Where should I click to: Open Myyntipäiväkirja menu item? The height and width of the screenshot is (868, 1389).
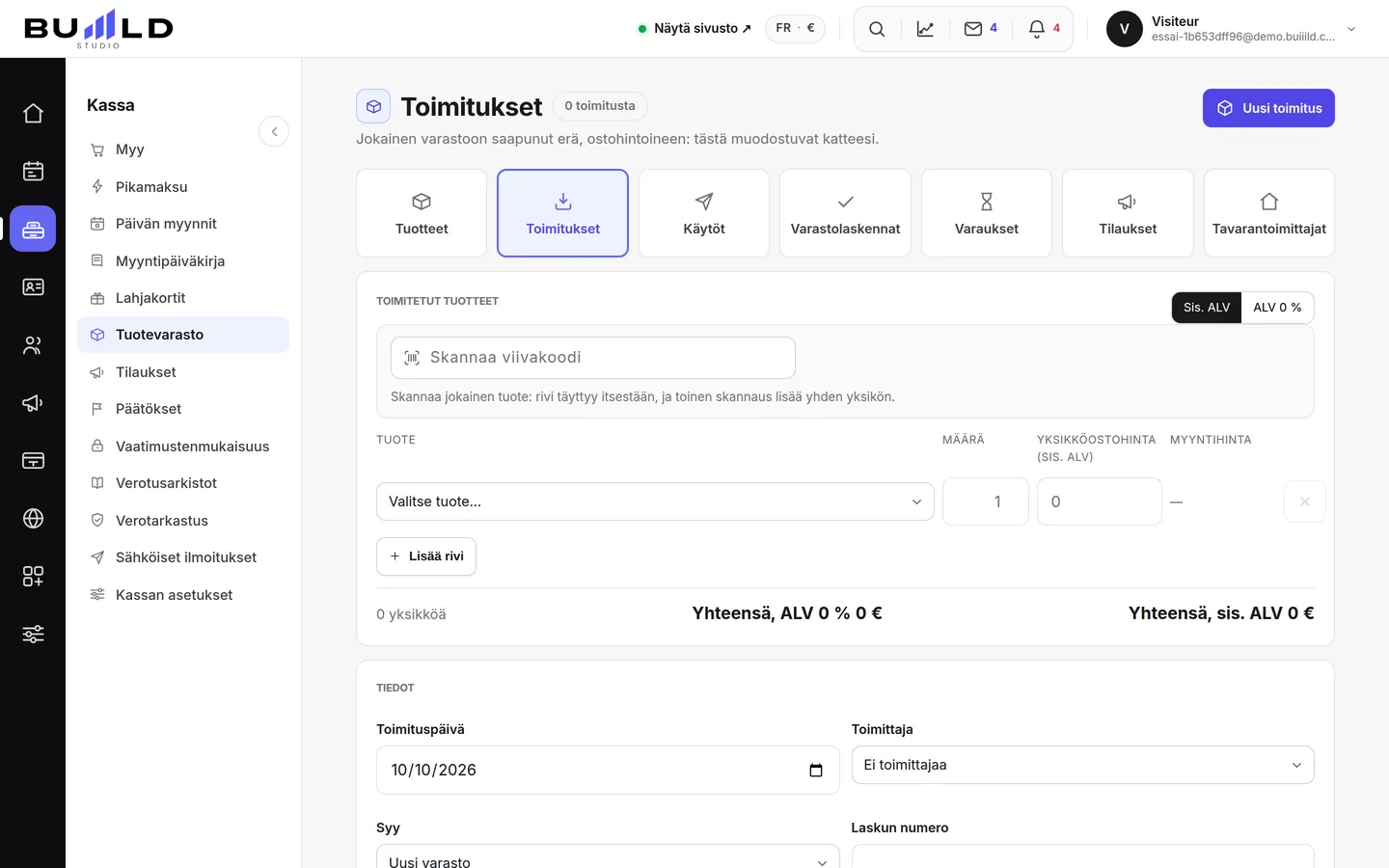click(183, 261)
